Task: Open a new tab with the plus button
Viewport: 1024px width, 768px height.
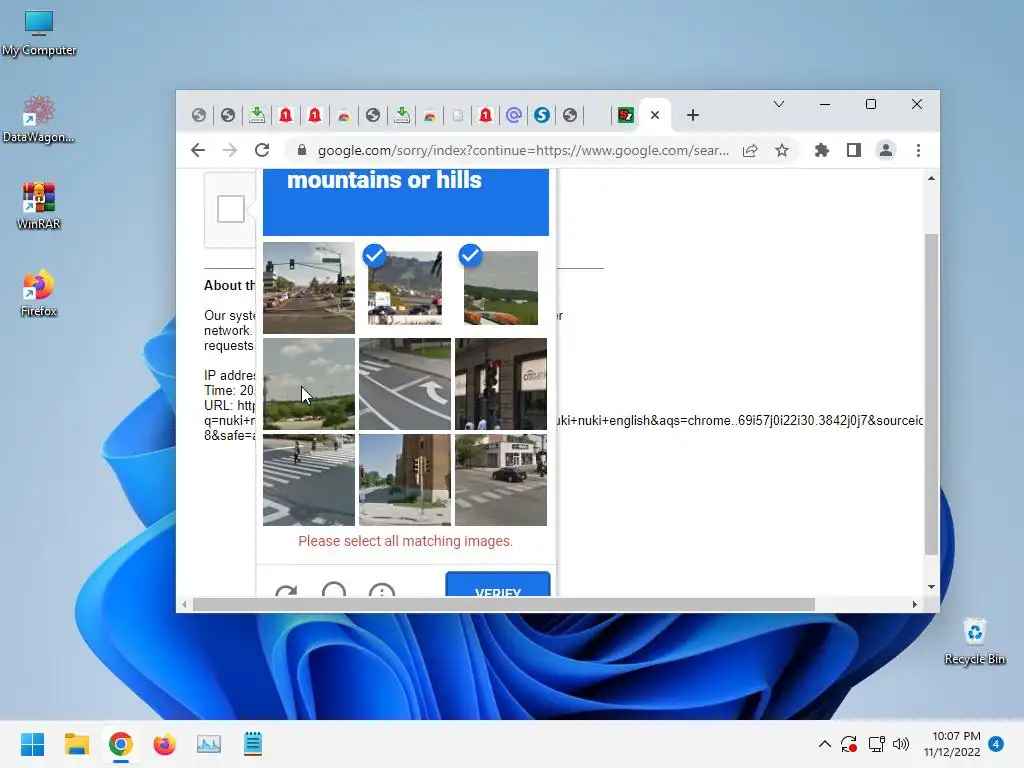Action: (x=693, y=116)
